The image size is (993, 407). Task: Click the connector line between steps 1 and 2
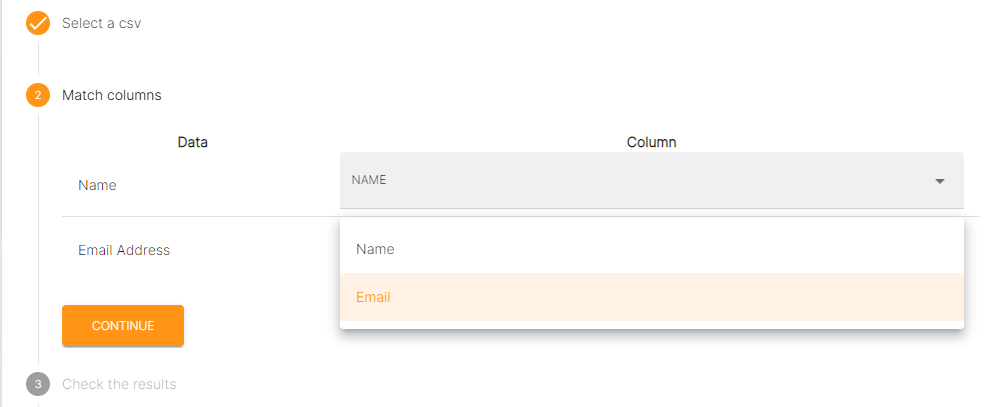(x=38, y=58)
